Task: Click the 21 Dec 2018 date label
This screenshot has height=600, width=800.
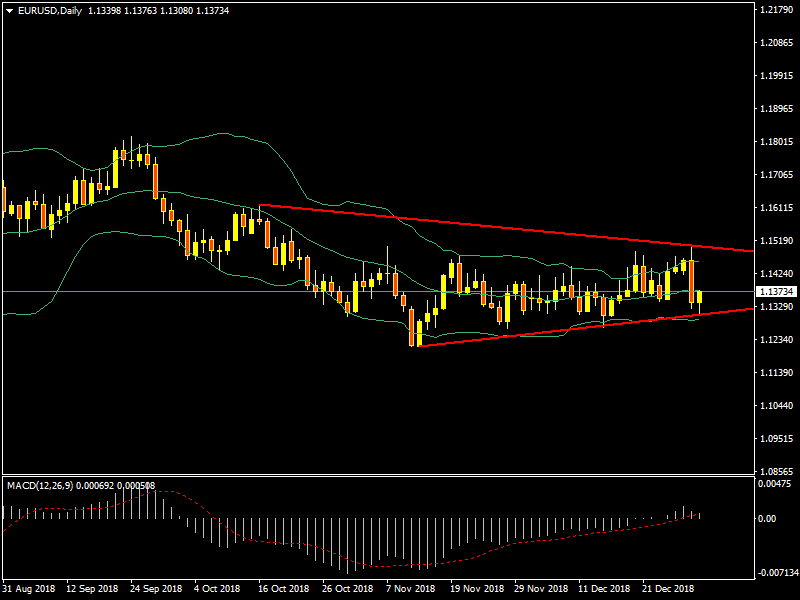Action: (x=667, y=589)
